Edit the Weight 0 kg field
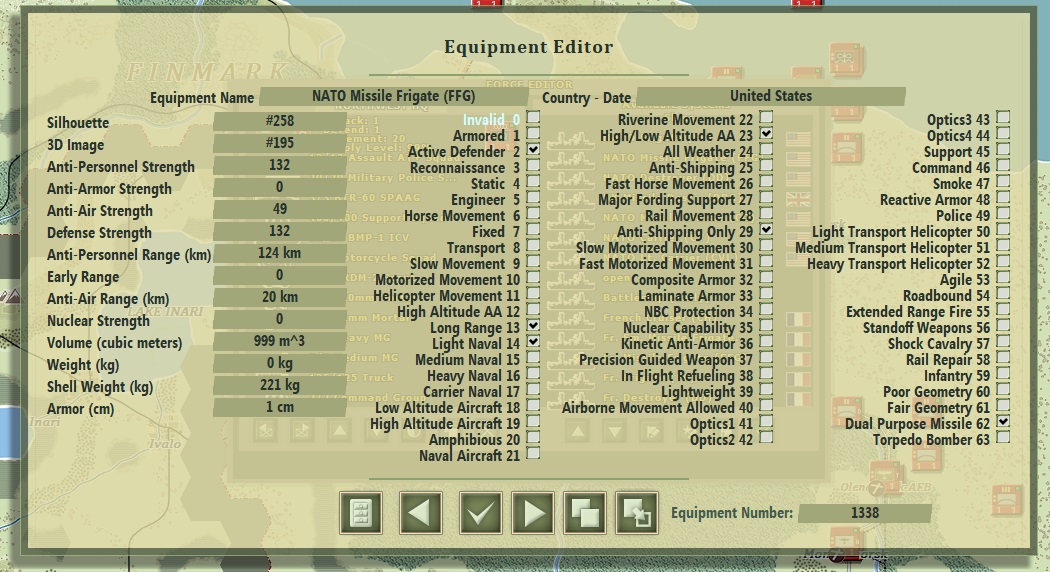This screenshot has height=572, width=1050. pos(279,363)
